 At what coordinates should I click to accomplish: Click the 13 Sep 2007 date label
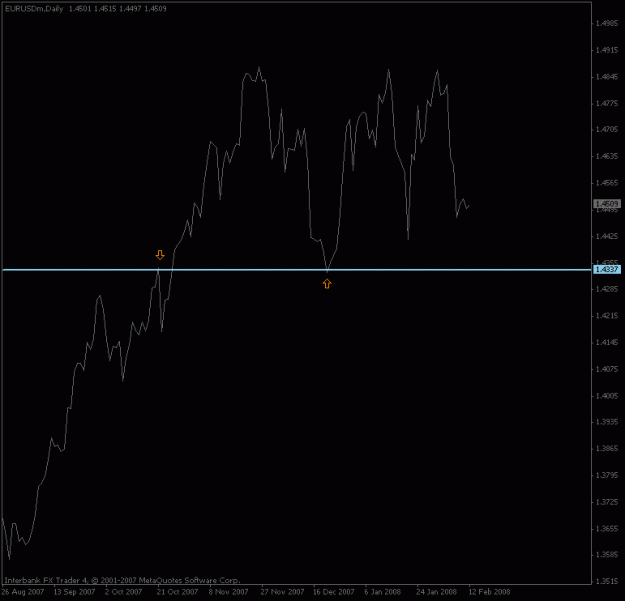[x=74, y=592]
